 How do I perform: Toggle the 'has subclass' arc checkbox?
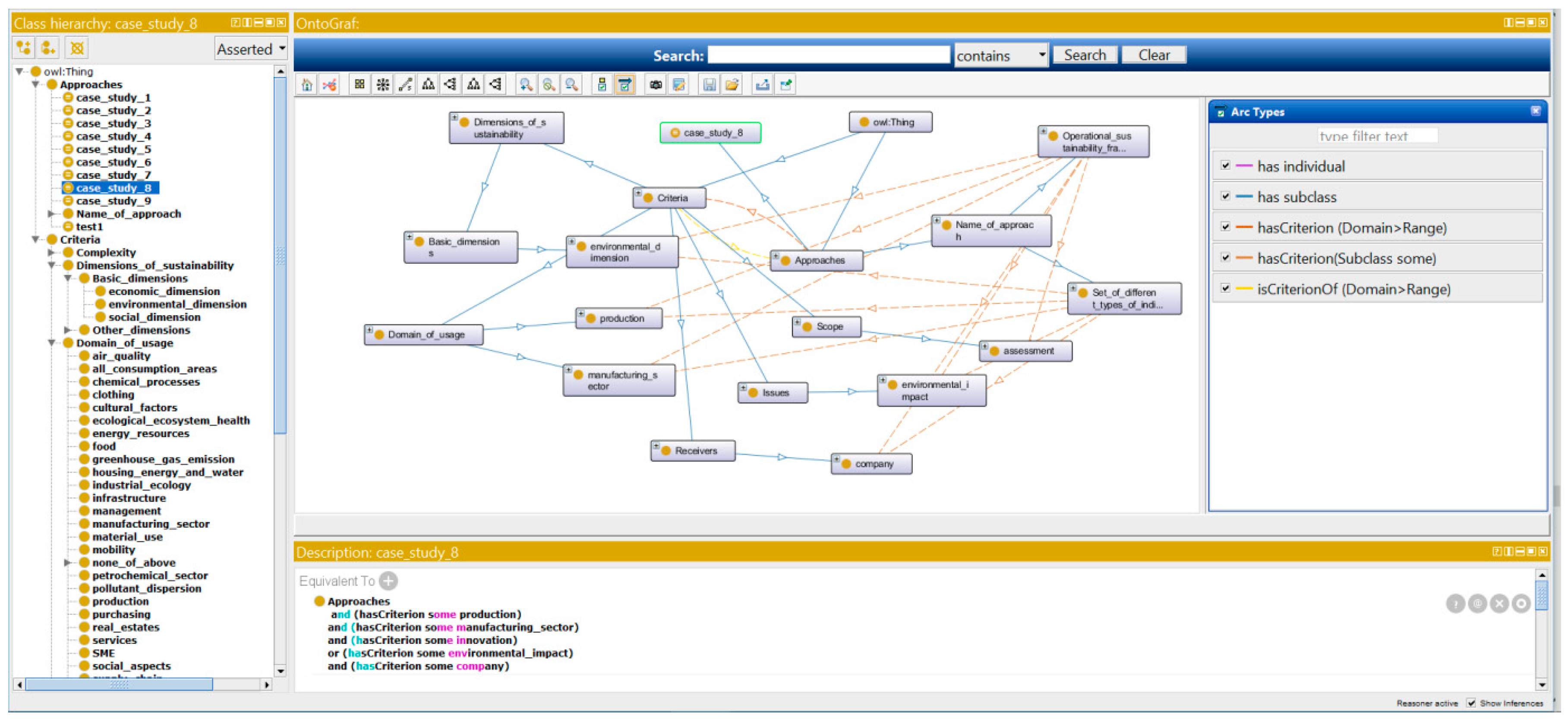coord(1225,196)
